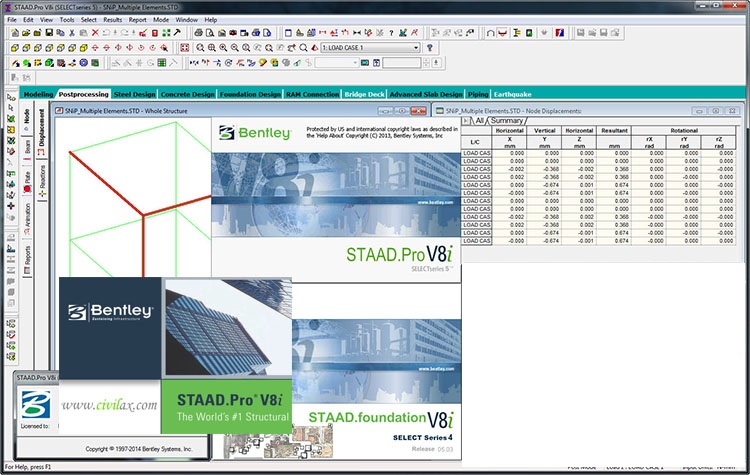Open the Window menu
This screenshot has width=750, height=475.
tap(187, 20)
